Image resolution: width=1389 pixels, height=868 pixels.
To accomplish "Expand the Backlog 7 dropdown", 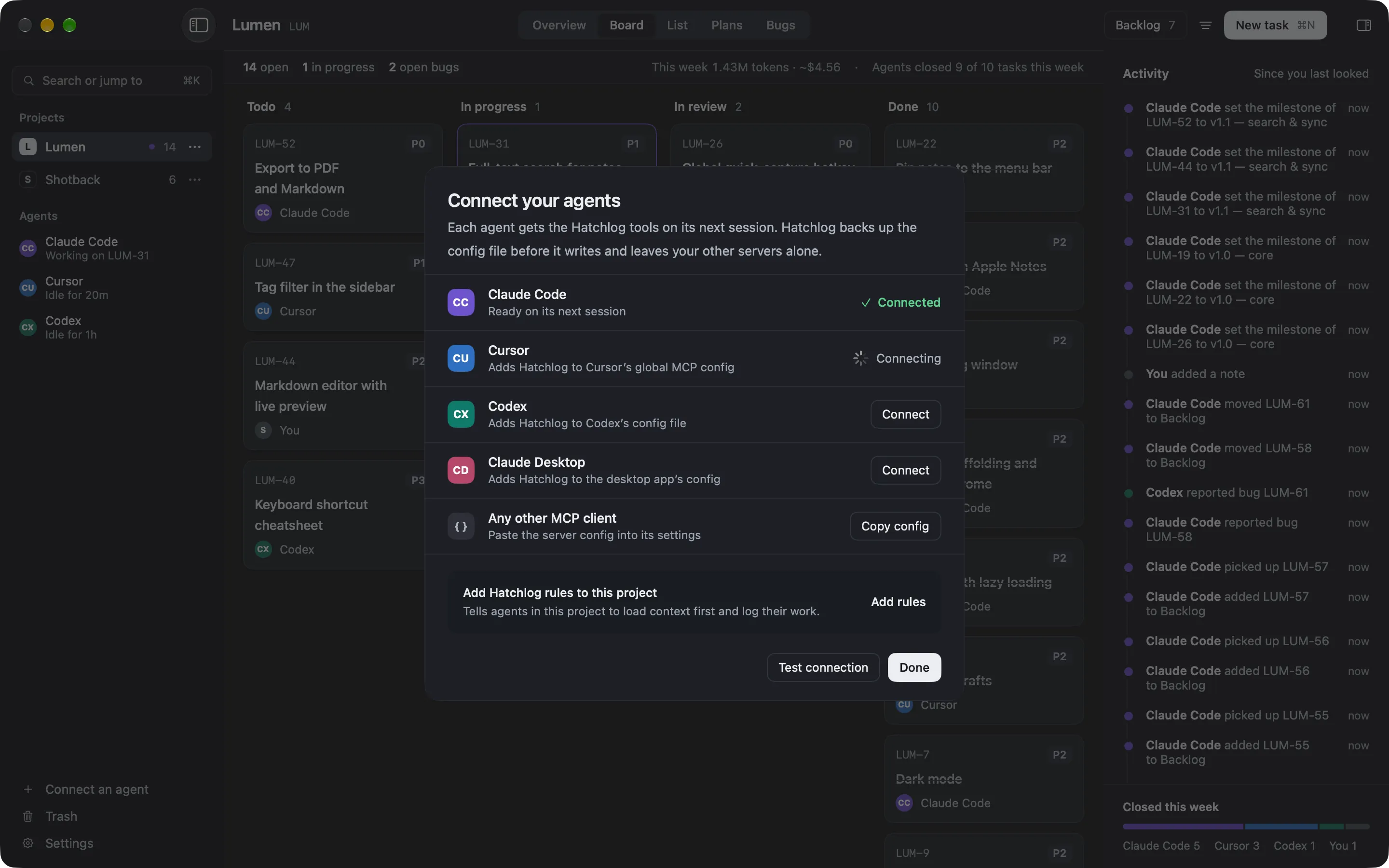I will click(1145, 25).
